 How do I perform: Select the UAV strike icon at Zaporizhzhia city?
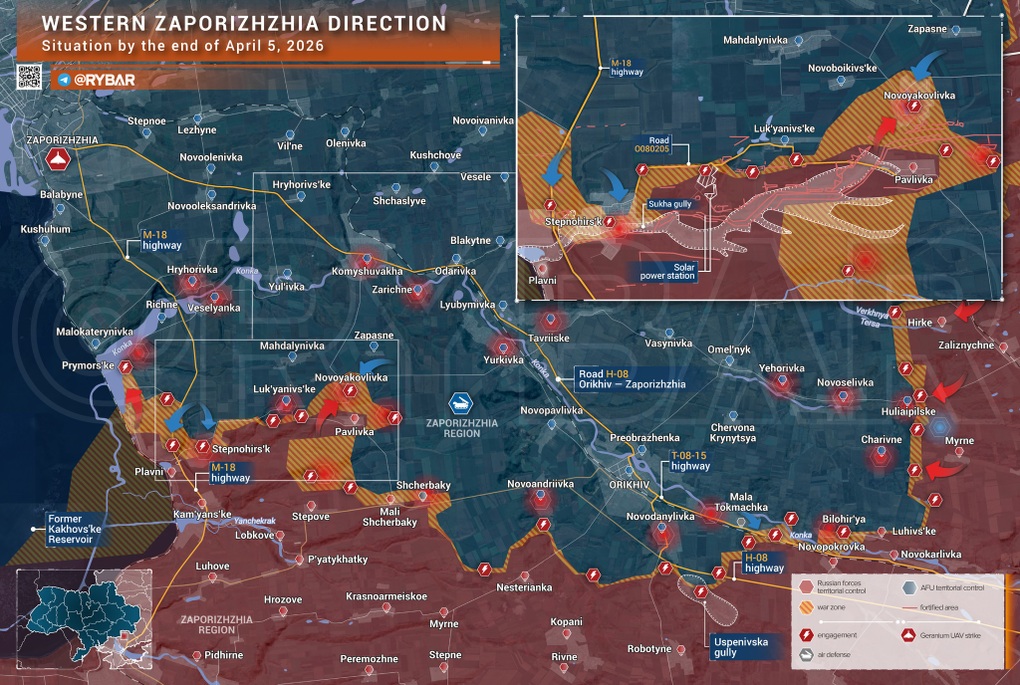(57, 160)
